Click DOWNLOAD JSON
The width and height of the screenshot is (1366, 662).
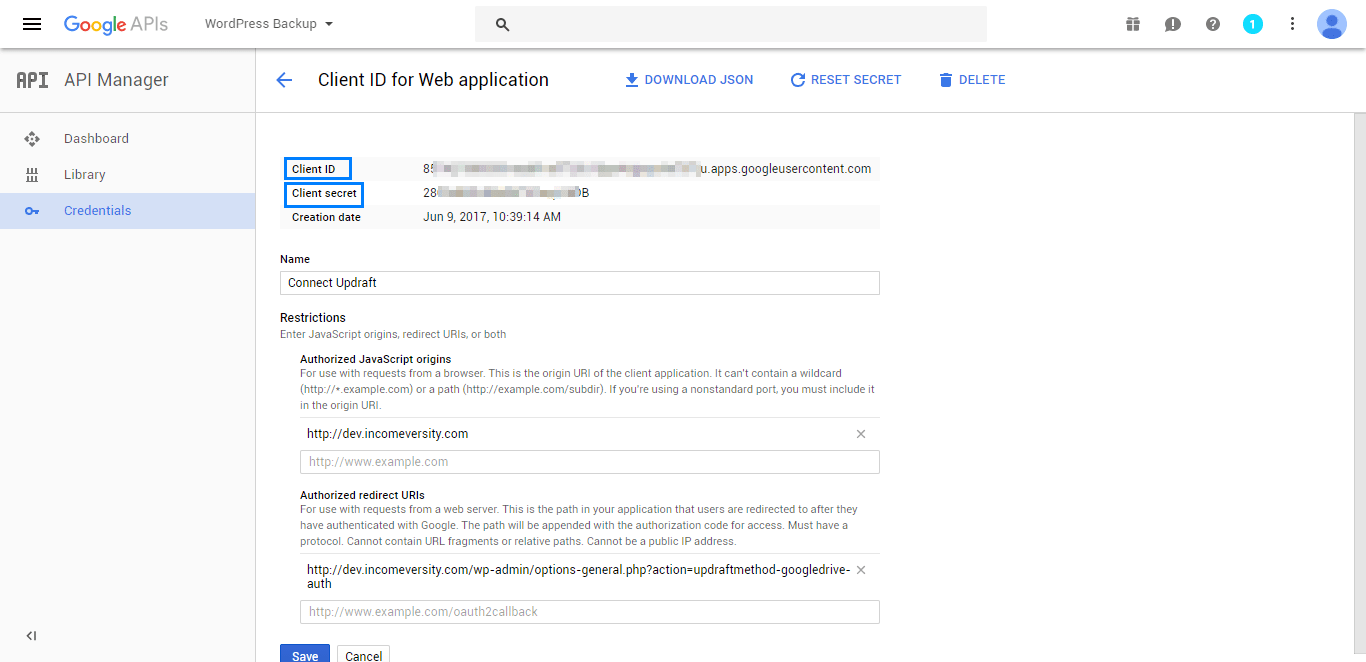689,80
